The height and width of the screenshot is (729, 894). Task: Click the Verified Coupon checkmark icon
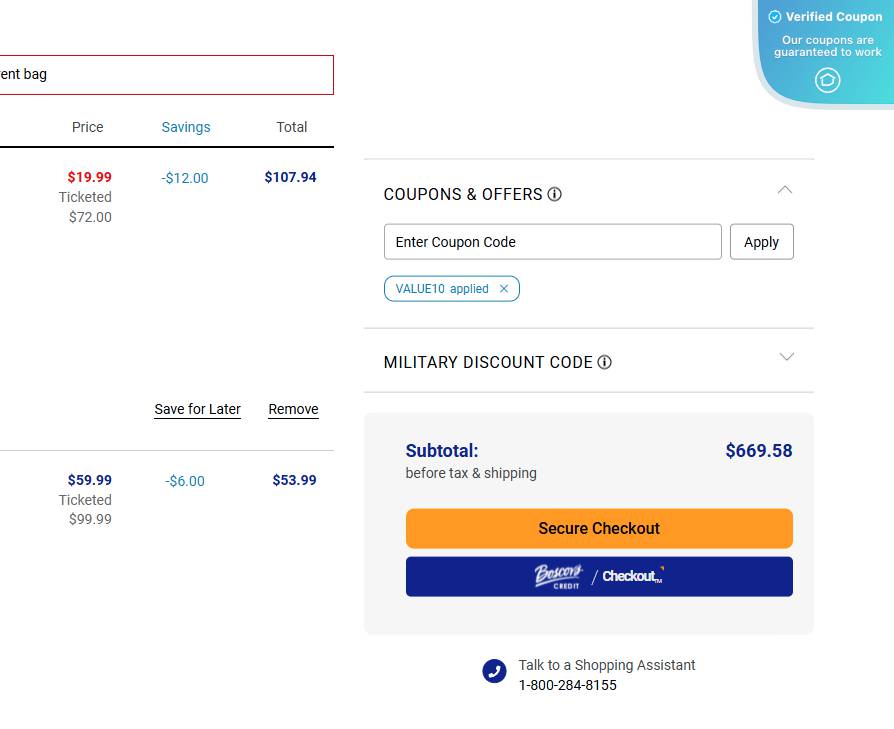click(x=774, y=17)
